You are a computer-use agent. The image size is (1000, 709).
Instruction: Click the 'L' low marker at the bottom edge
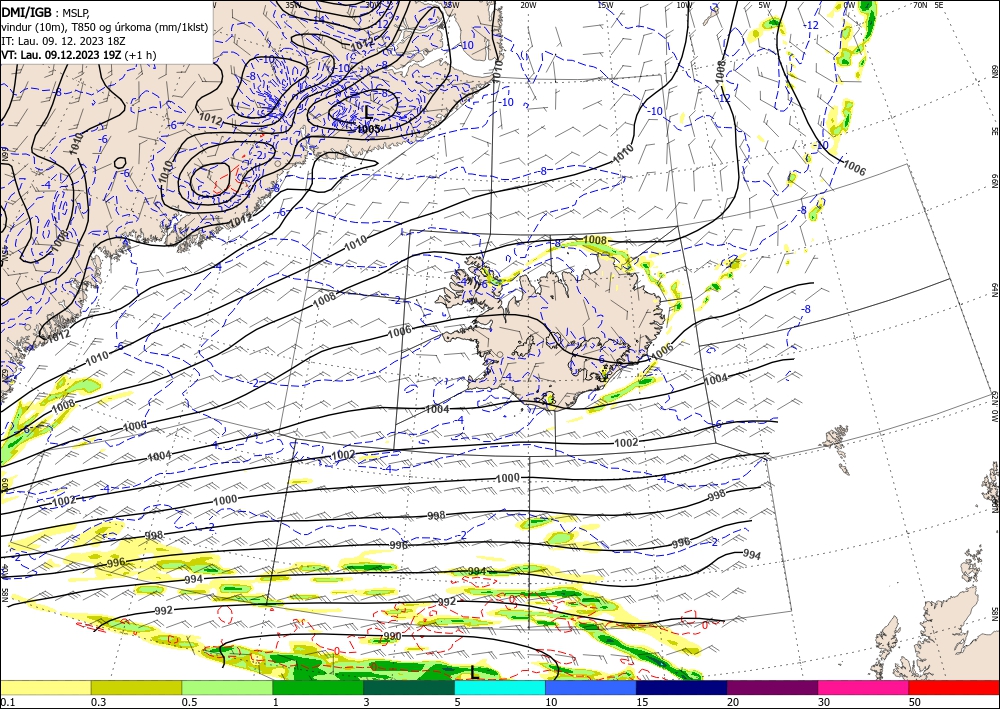pos(473,671)
